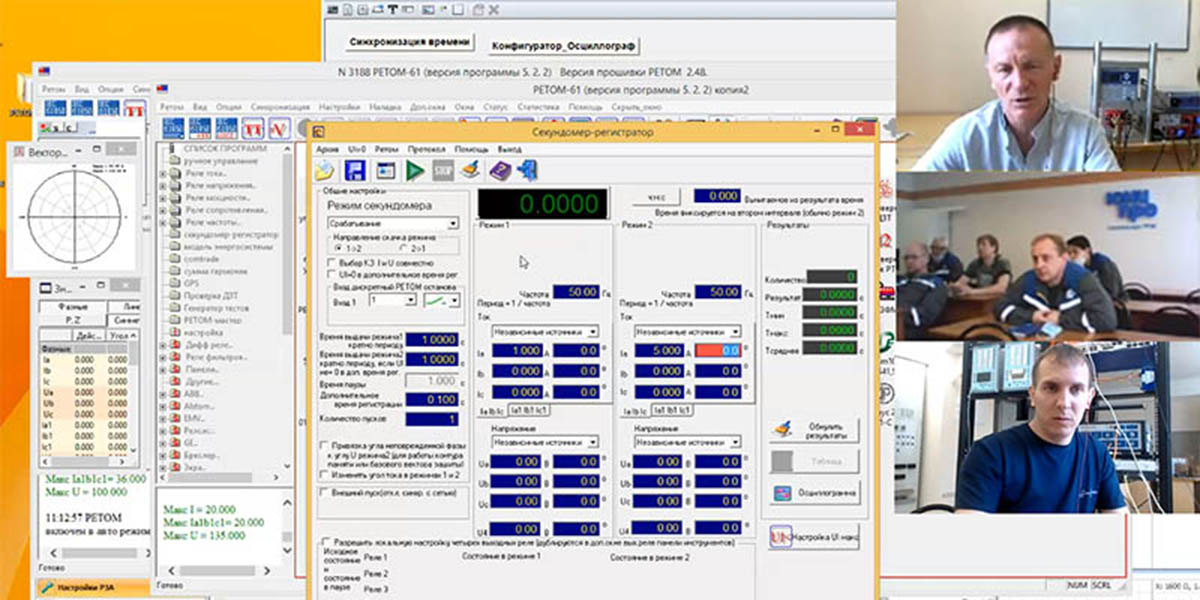Open the Срабатывание stopwatch mode dropdown
1200x600 pixels.
point(395,224)
